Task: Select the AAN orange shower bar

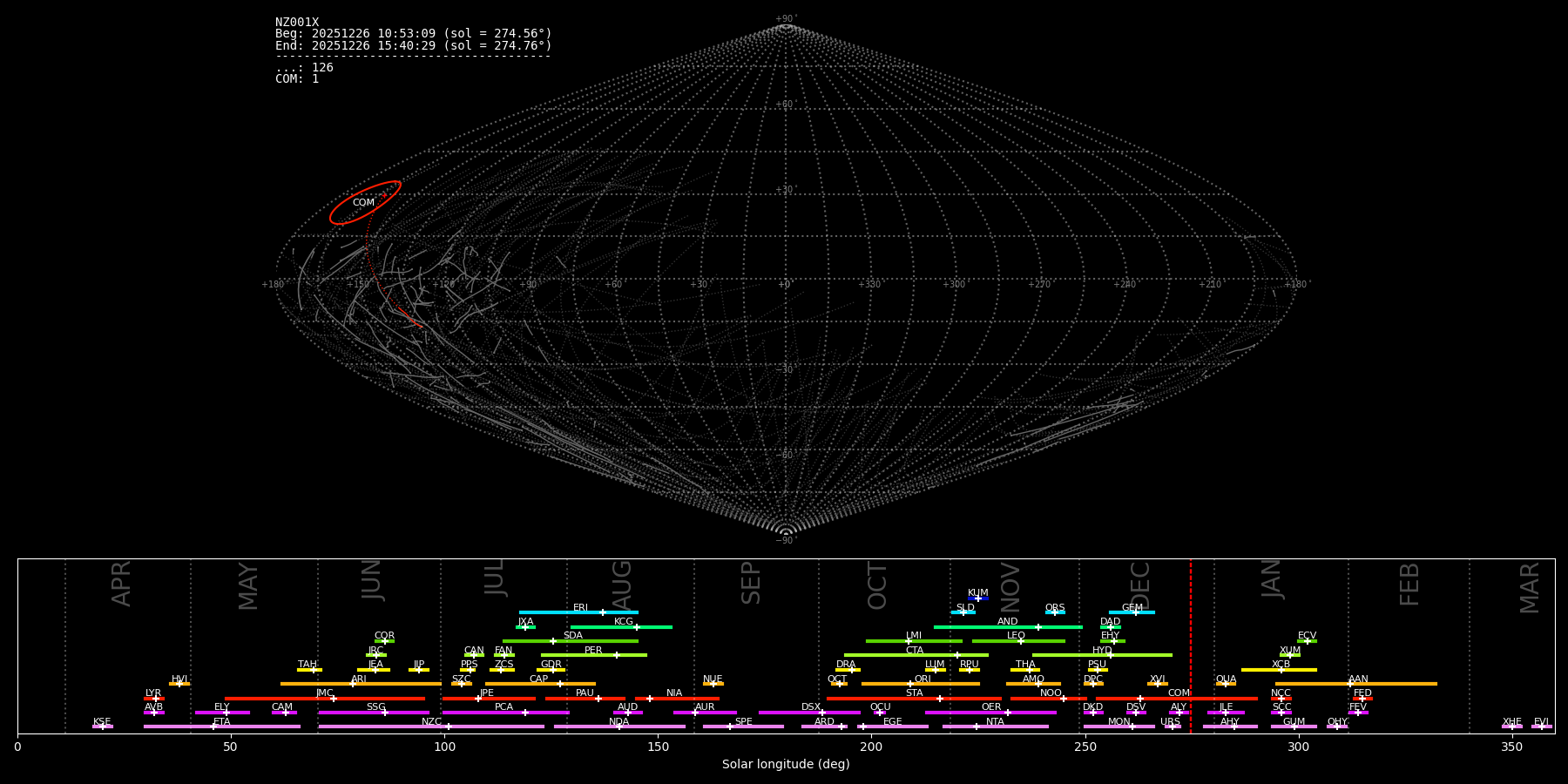Action: coord(1356,684)
